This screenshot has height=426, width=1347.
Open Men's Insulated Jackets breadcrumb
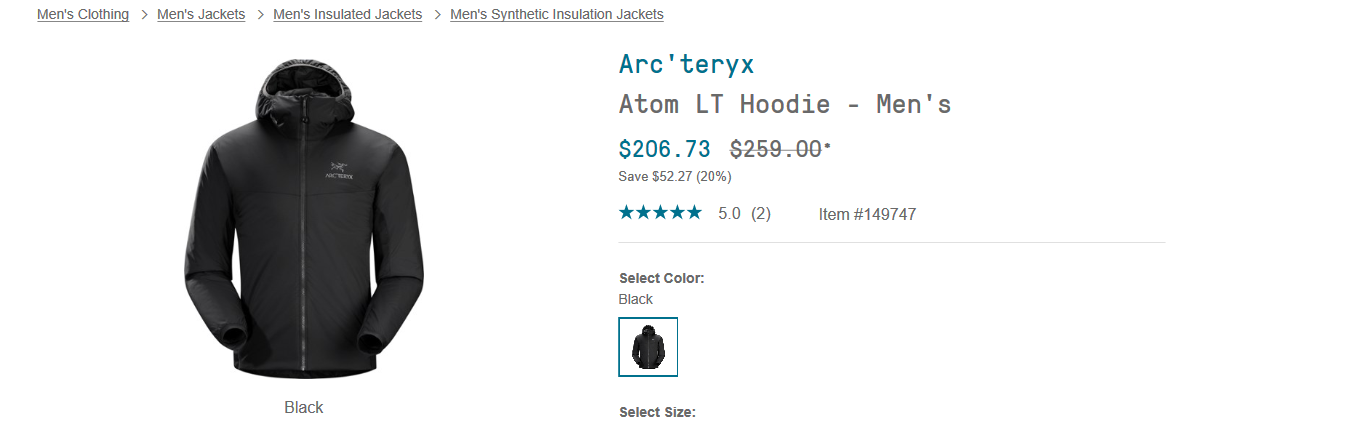tap(347, 14)
